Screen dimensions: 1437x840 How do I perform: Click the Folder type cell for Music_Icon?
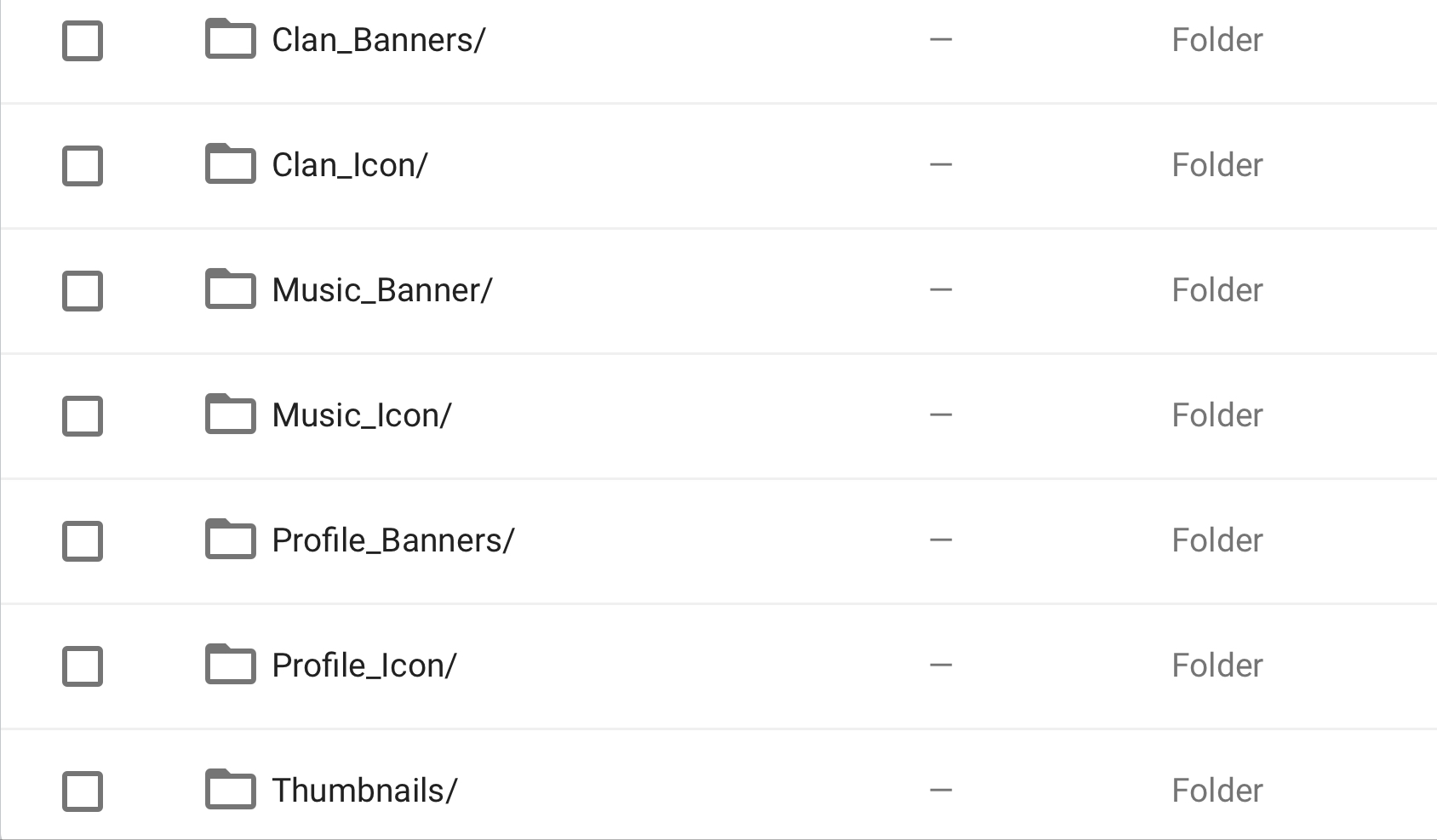(x=1217, y=415)
